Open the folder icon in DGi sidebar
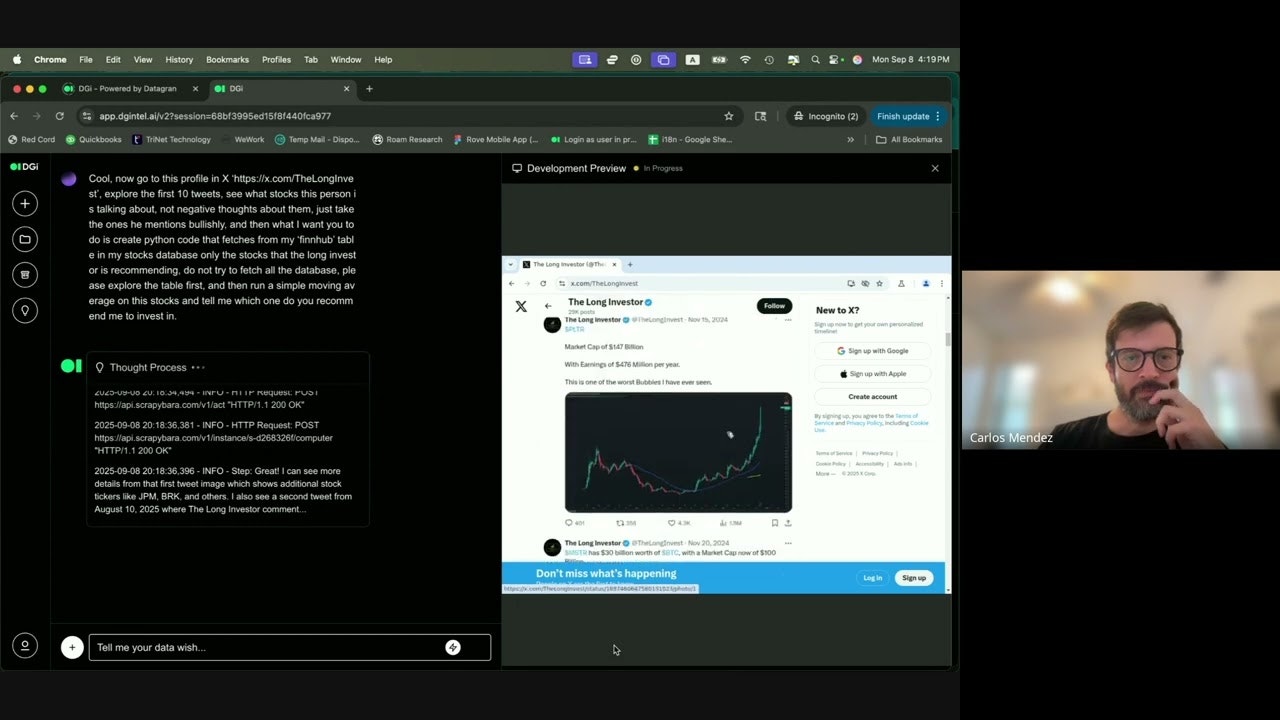This screenshot has width=1280, height=720. tap(25, 239)
